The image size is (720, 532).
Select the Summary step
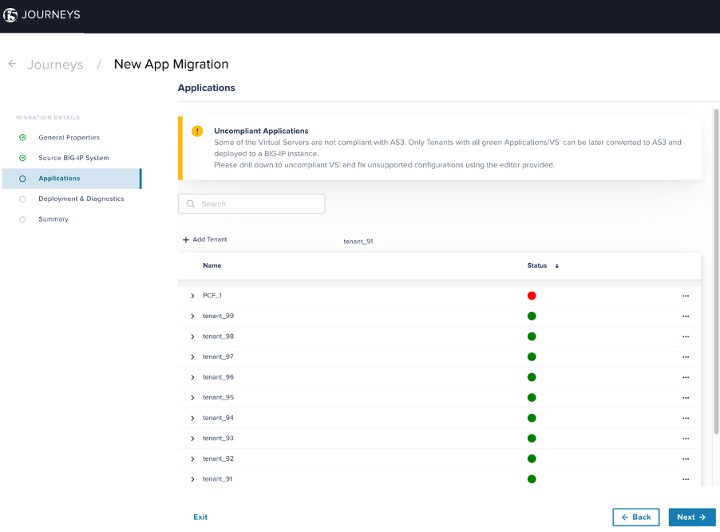tap(53, 219)
